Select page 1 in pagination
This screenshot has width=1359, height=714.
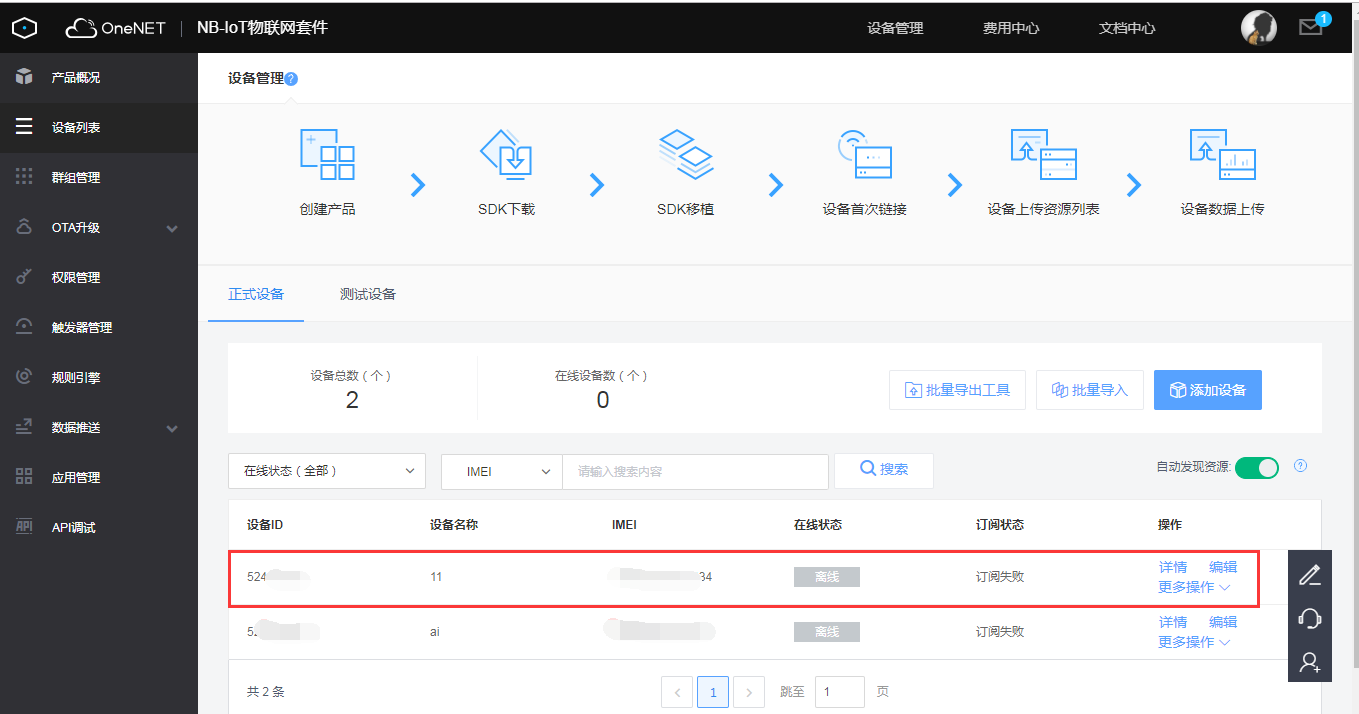(713, 692)
